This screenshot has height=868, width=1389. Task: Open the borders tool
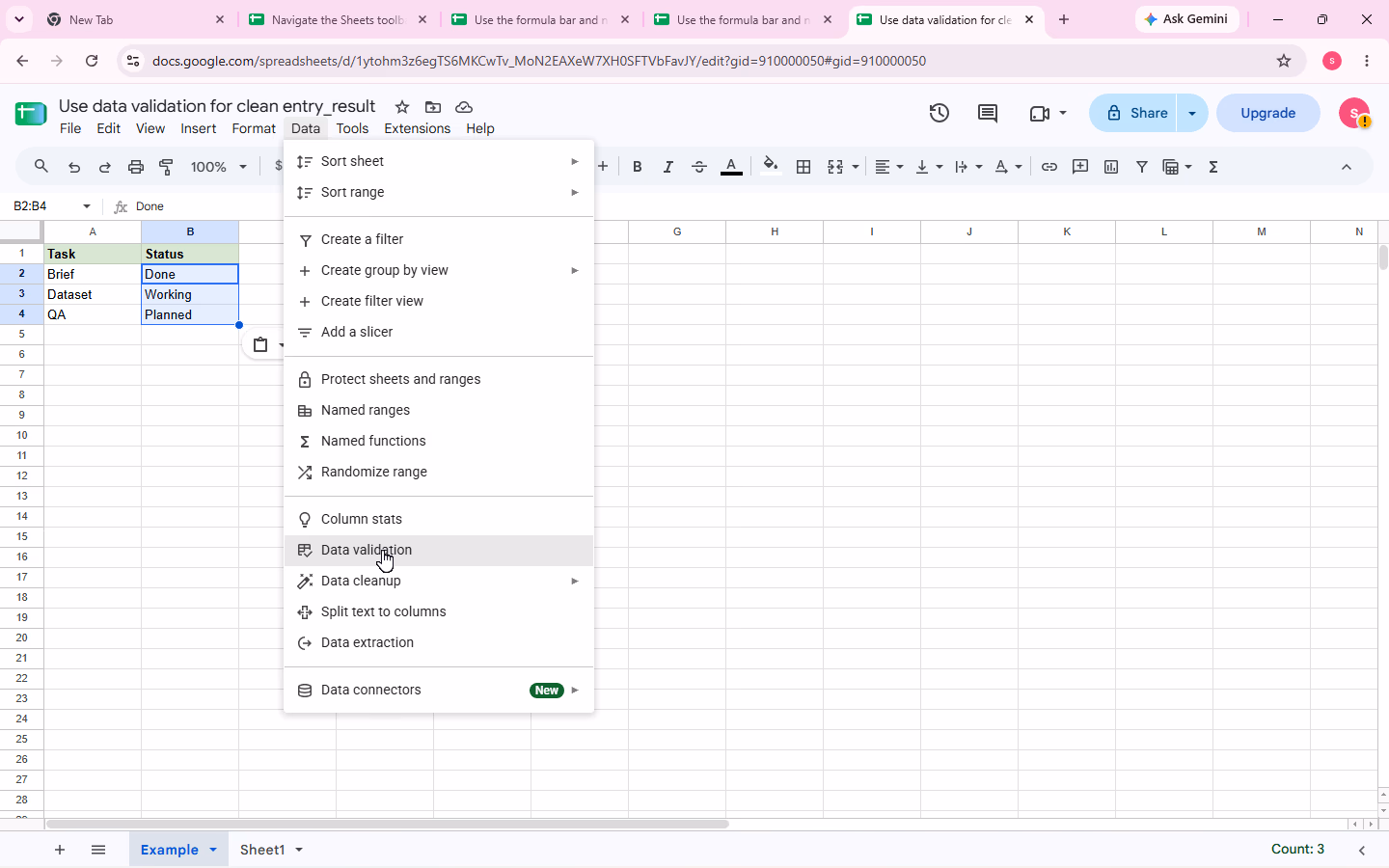(803, 167)
